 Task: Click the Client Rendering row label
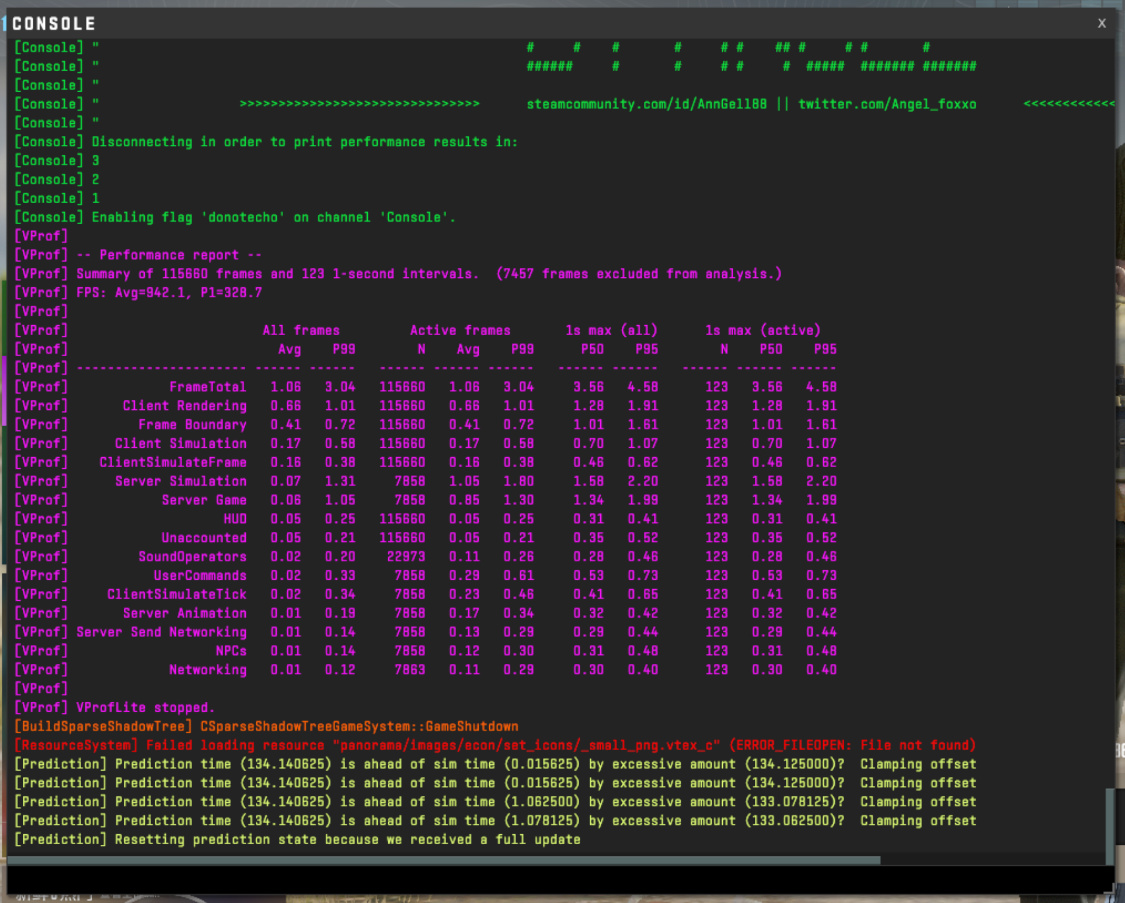tap(184, 405)
